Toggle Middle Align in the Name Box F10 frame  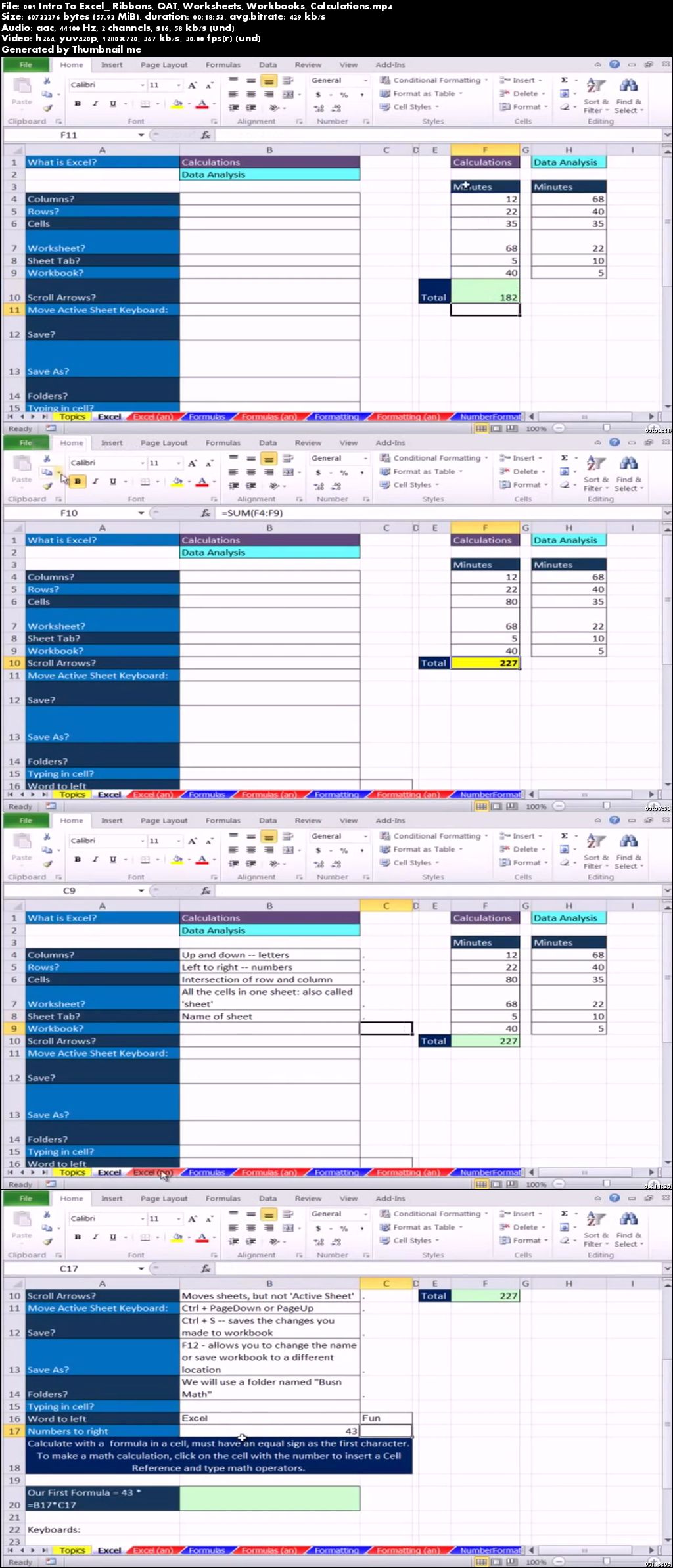pyautogui.click(x=251, y=458)
